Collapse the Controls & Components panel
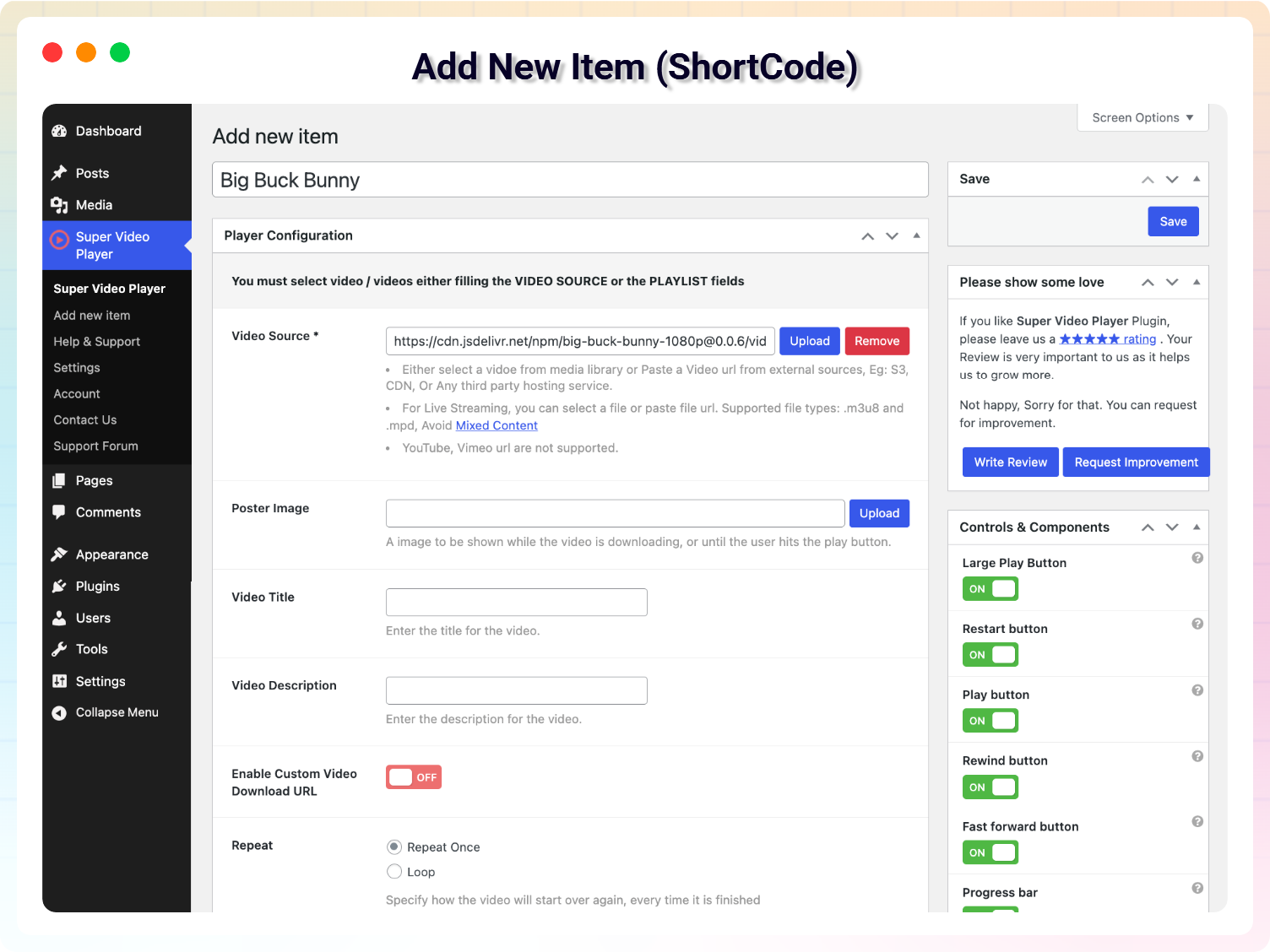The image size is (1270, 952). point(1197,527)
